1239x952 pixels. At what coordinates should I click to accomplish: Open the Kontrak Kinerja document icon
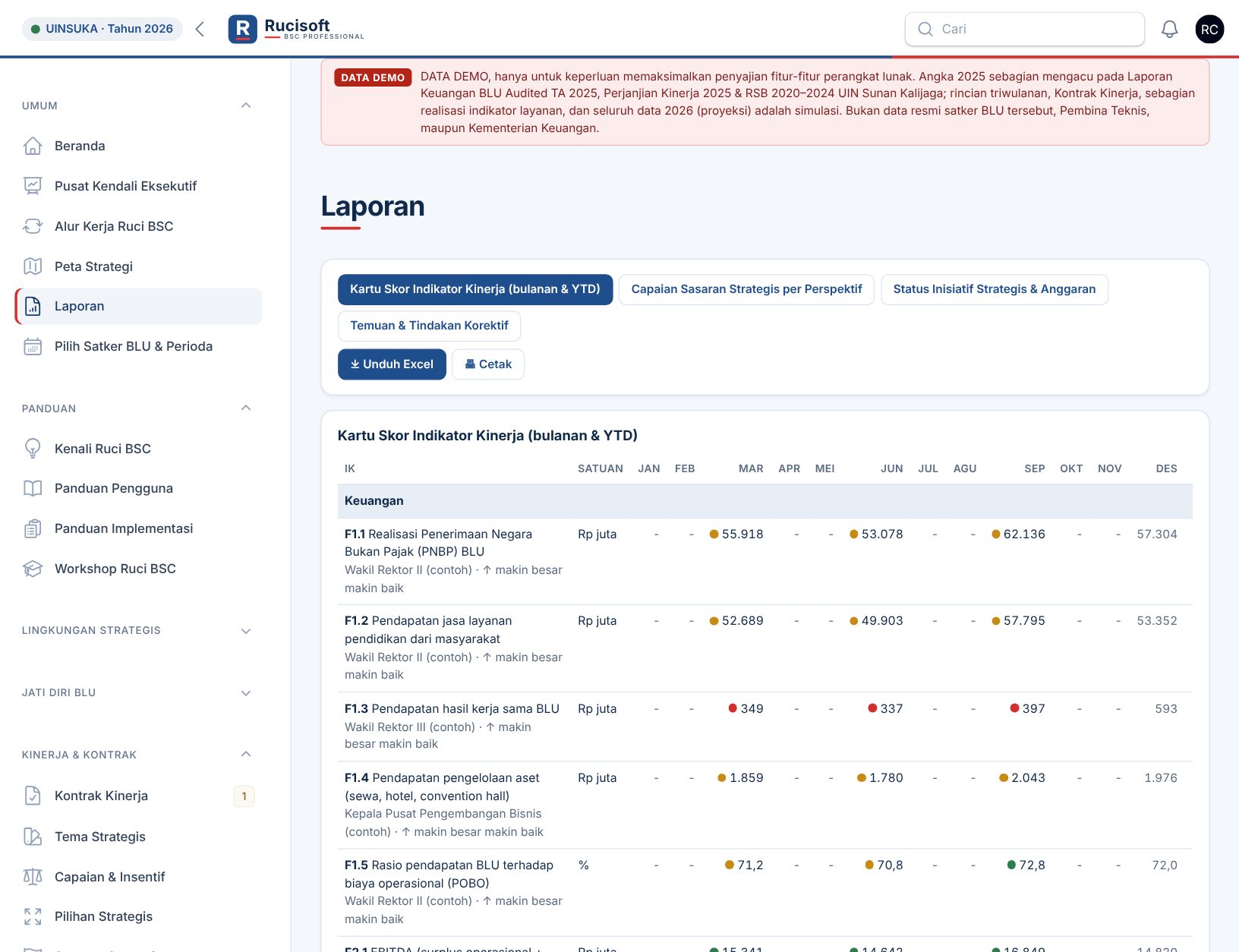(33, 796)
